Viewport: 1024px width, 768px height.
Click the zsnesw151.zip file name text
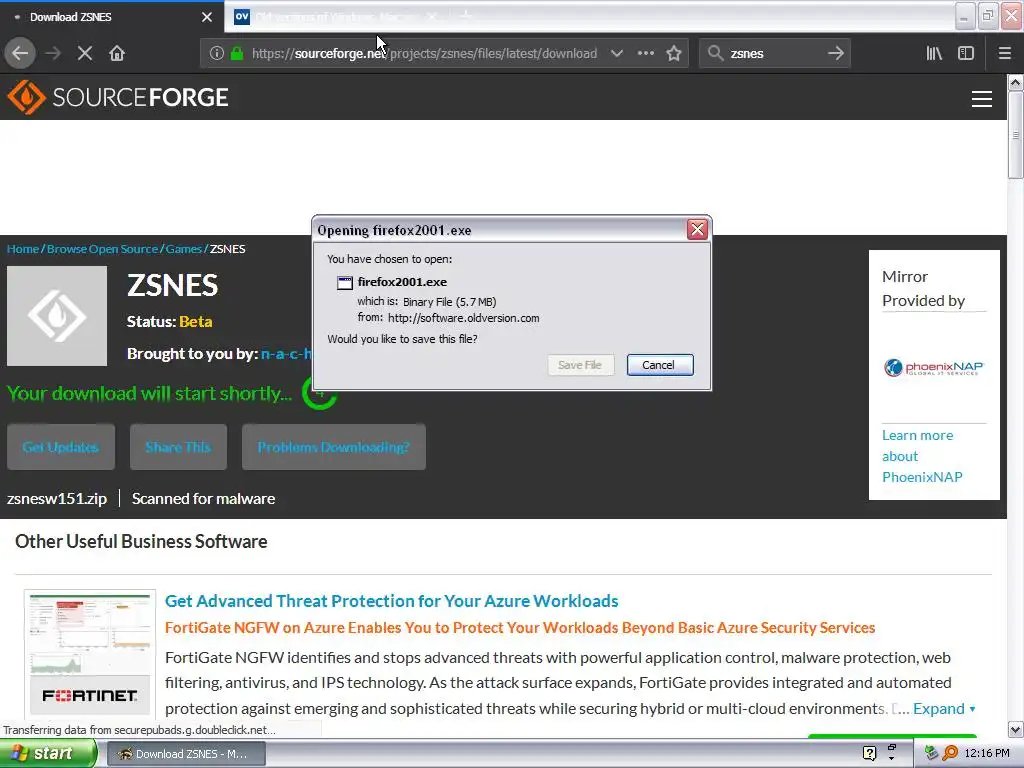coord(57,499)
